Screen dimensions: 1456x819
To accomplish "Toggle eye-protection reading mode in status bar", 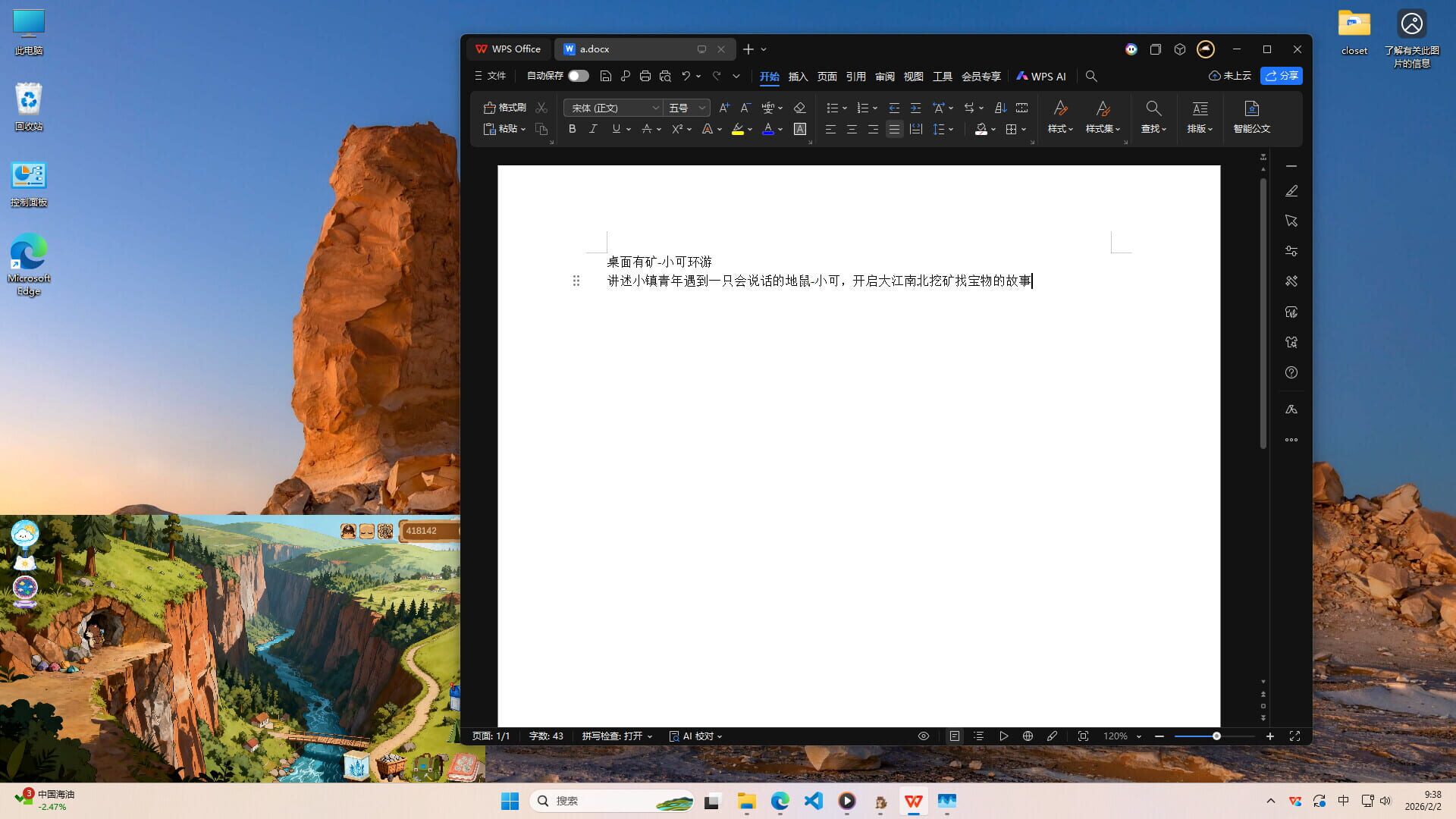I will point(923,736).
